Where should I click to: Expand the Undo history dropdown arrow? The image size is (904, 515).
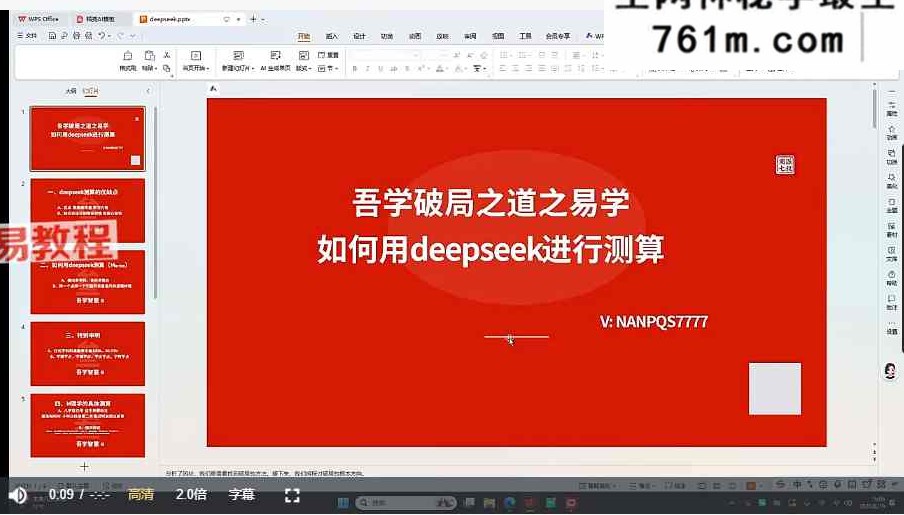point(109,36)
